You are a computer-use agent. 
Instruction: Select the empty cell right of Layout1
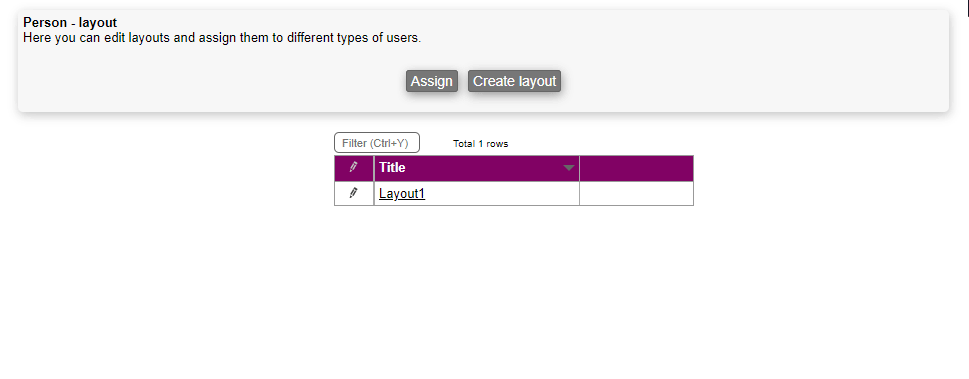click(x=637, y=194)
